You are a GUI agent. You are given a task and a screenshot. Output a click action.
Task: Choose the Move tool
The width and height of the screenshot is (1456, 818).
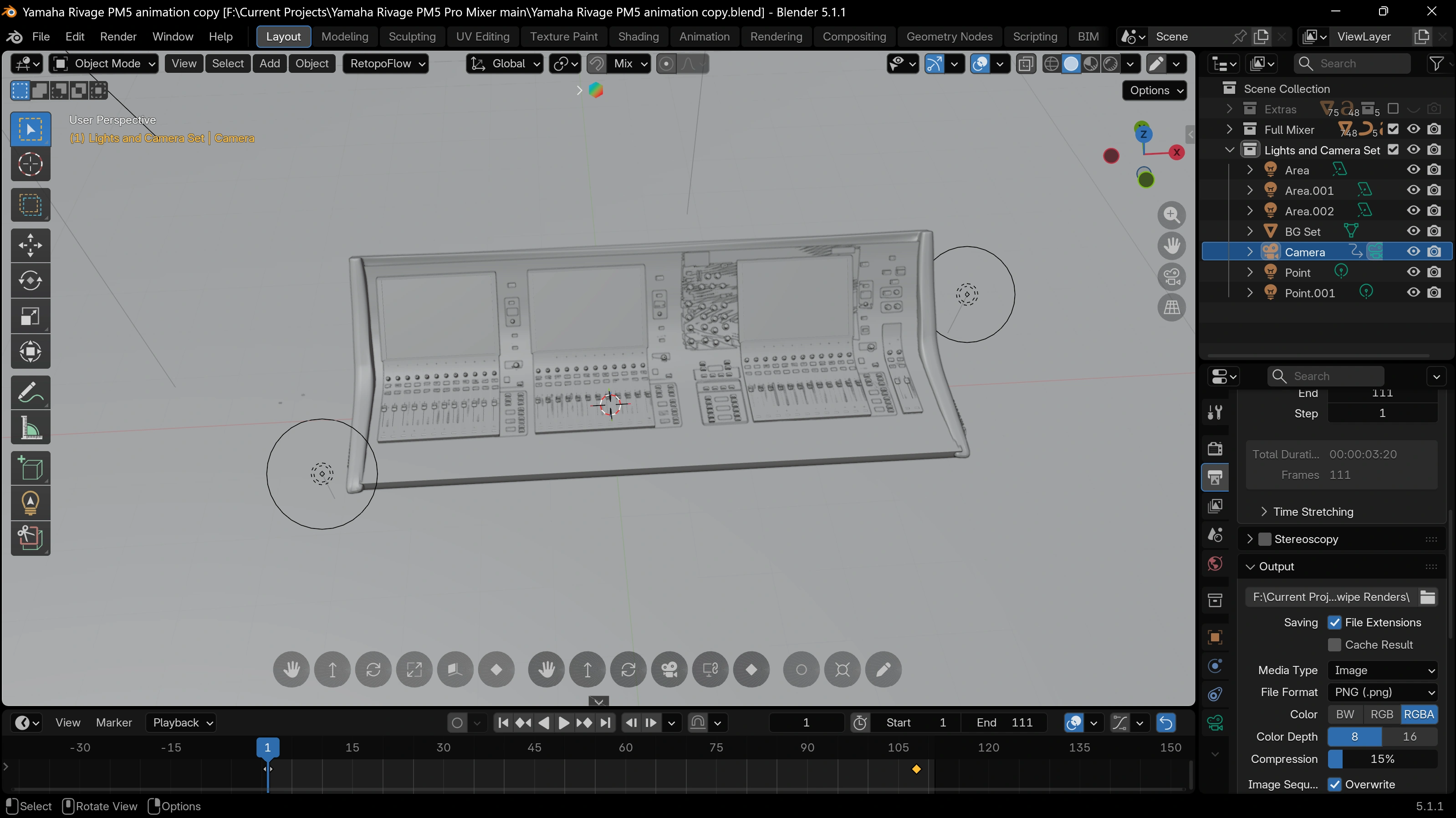(31, 245)
